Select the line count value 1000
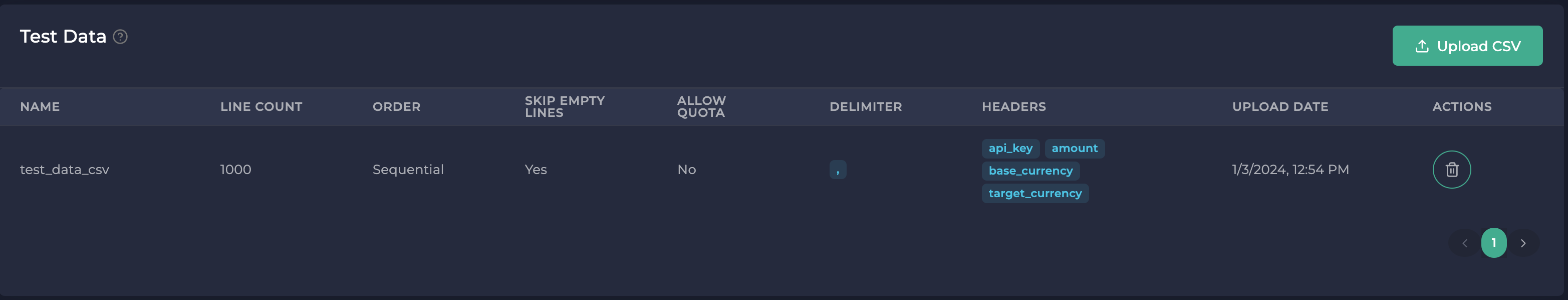The width and height of the screenshot is (1568, 300). (x=235, y=170)
